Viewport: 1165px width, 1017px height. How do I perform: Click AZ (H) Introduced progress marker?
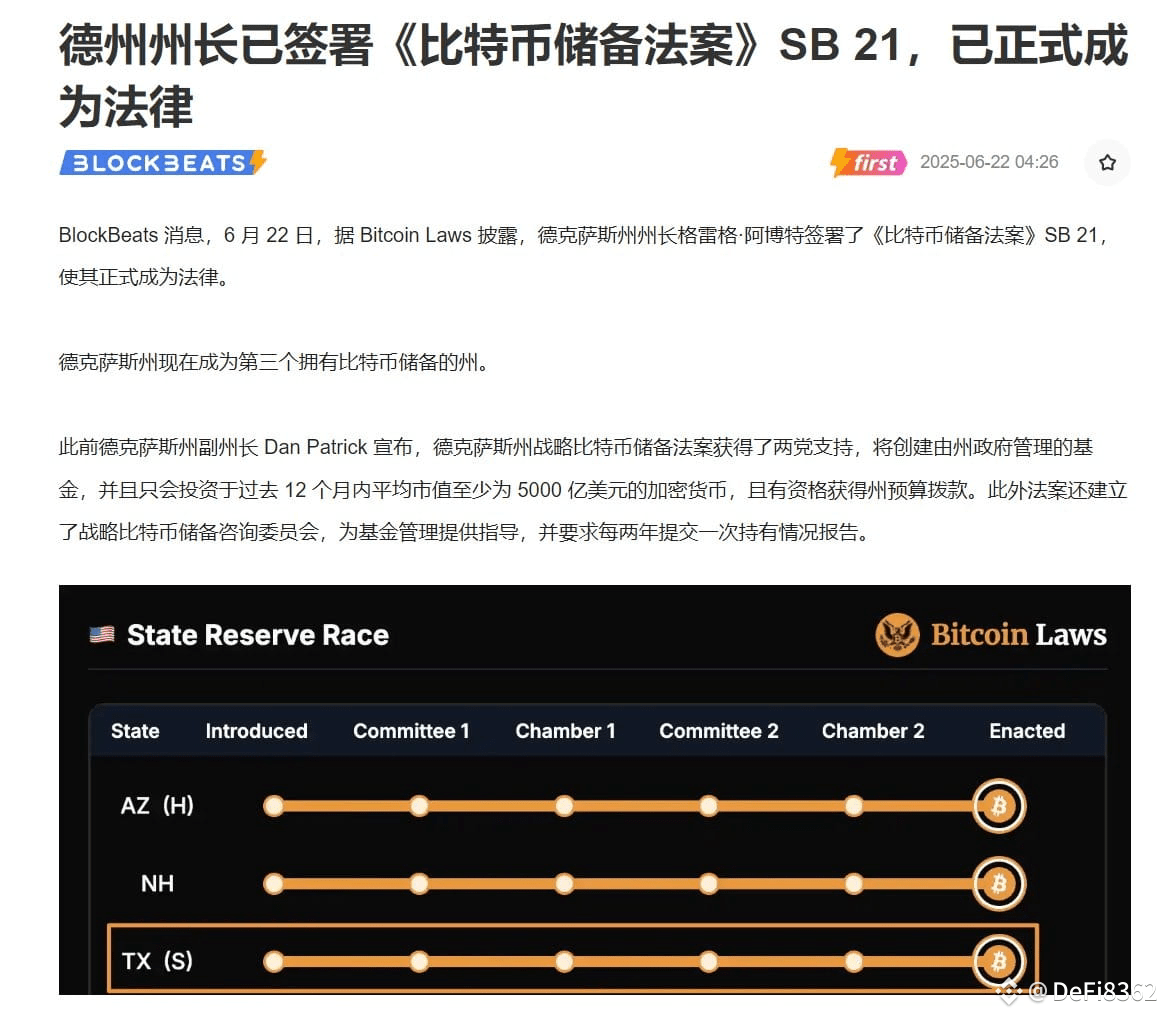point(273,805)
